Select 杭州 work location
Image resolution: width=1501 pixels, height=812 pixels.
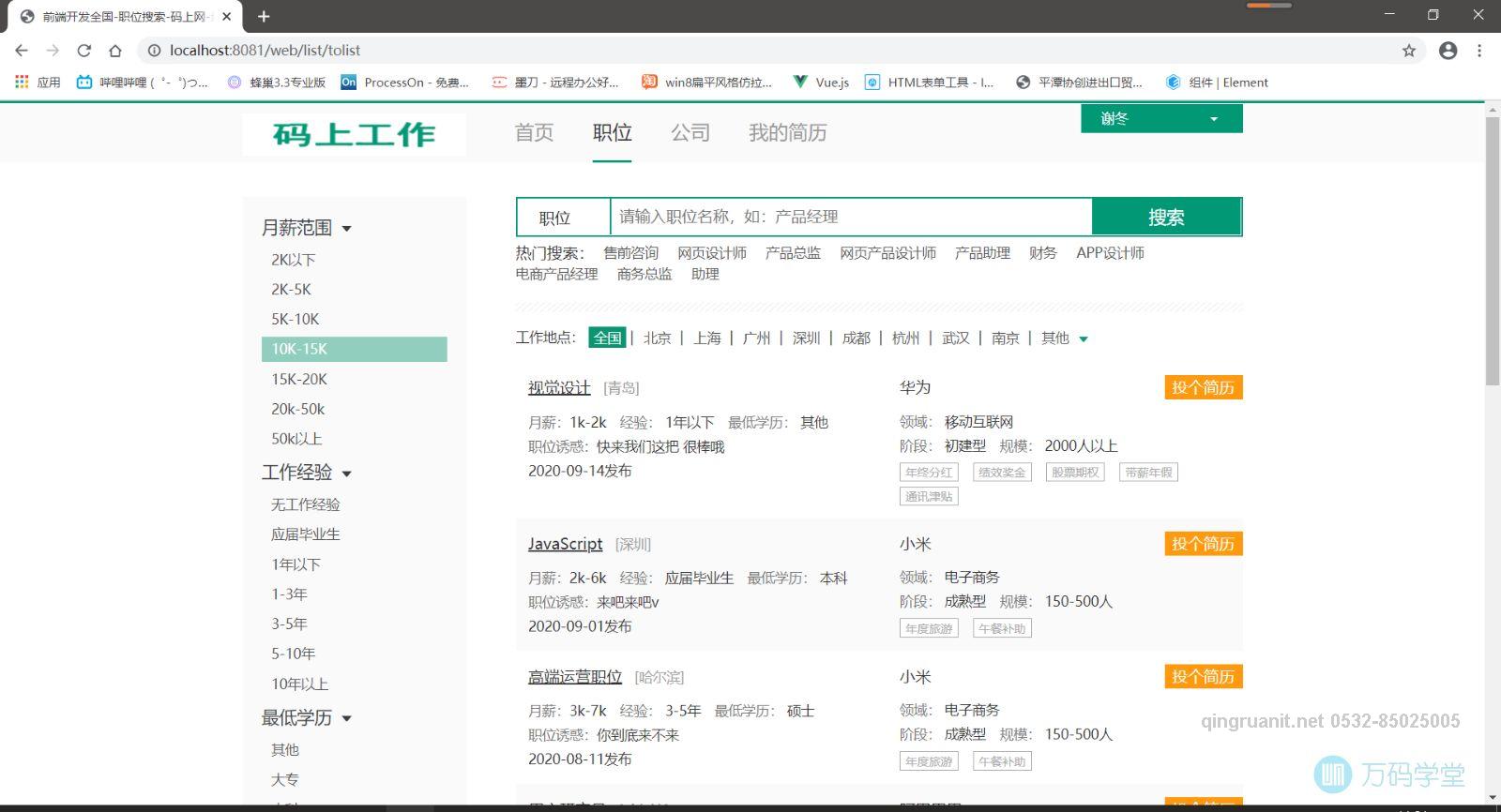click(x=905, y=338)
